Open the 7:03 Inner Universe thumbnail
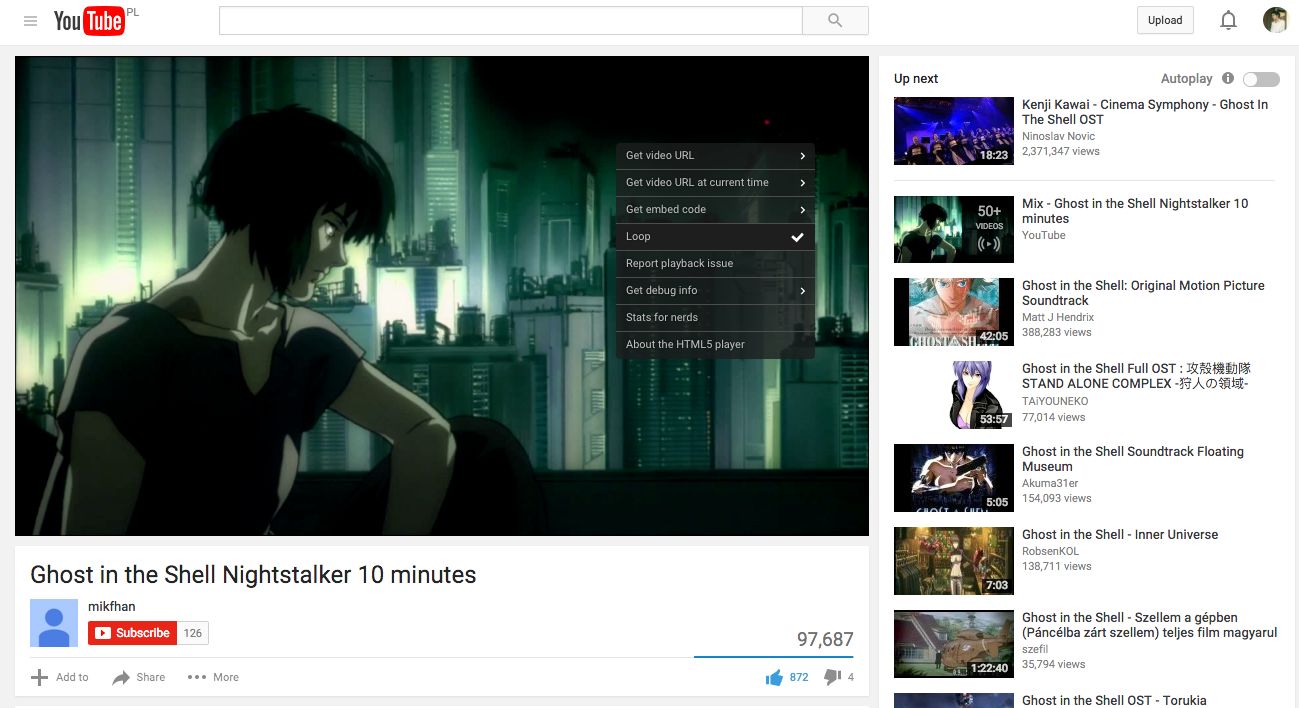The image size is (1299, 708). [x=954, y=561]
